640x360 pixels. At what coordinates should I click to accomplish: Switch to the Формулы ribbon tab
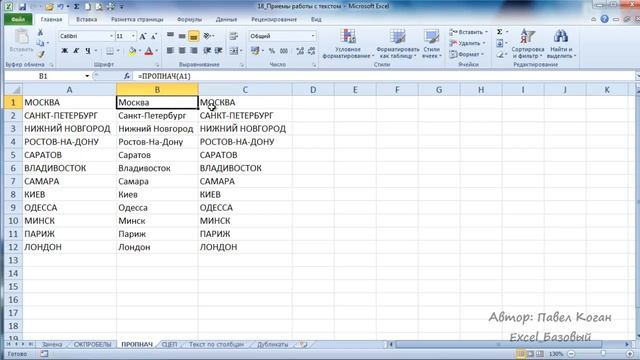pos(189,20)
